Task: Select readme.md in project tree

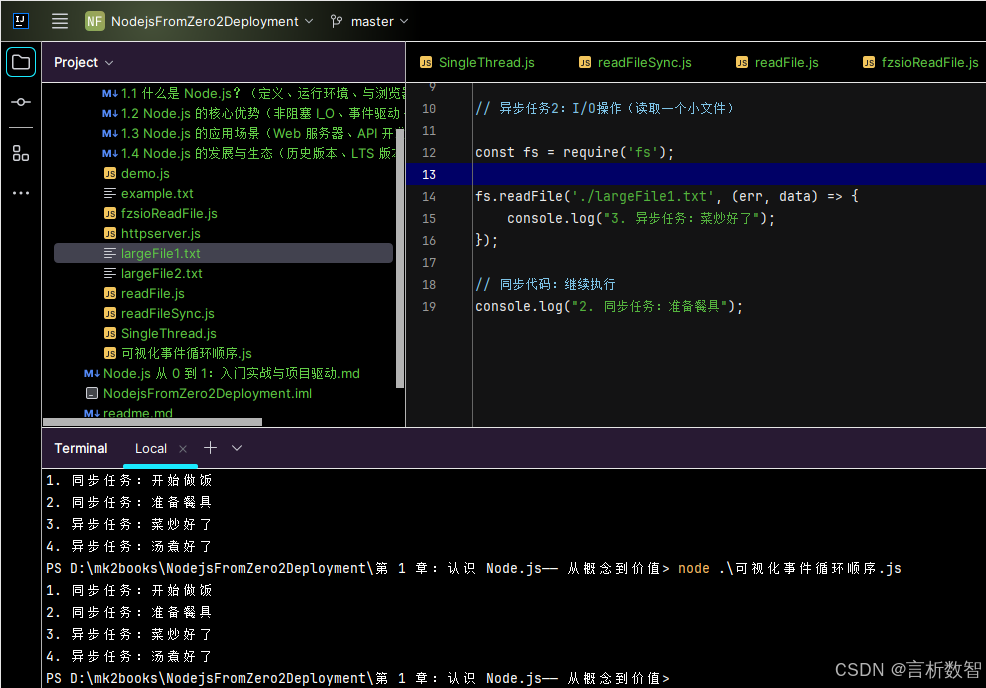Action: 138,413
